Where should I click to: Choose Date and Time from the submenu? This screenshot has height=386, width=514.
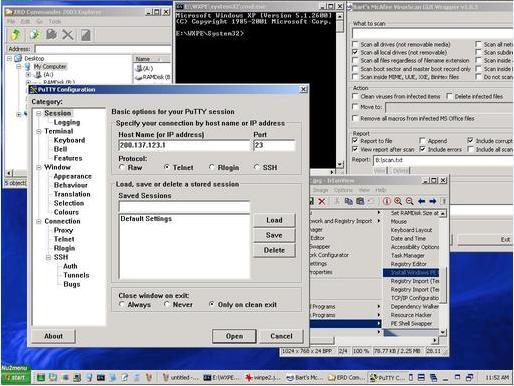click(x=408, y=238)
